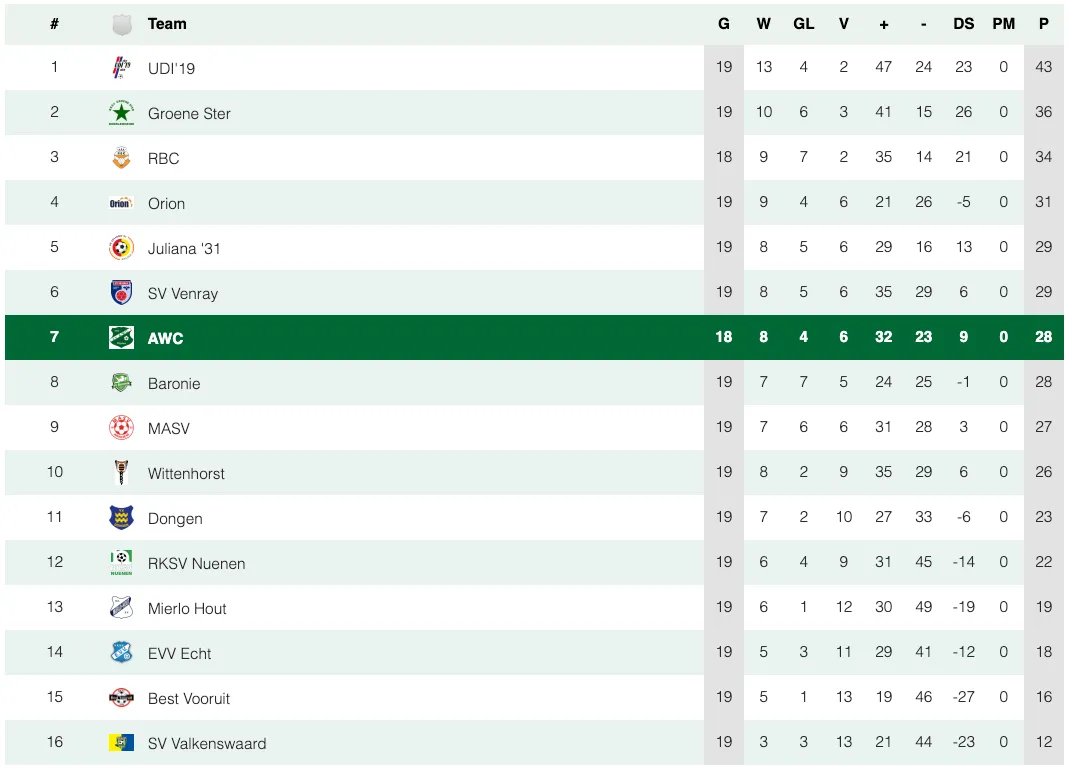Open the Mierlo Hout team link
The image size is (1068, 770).
187,608
